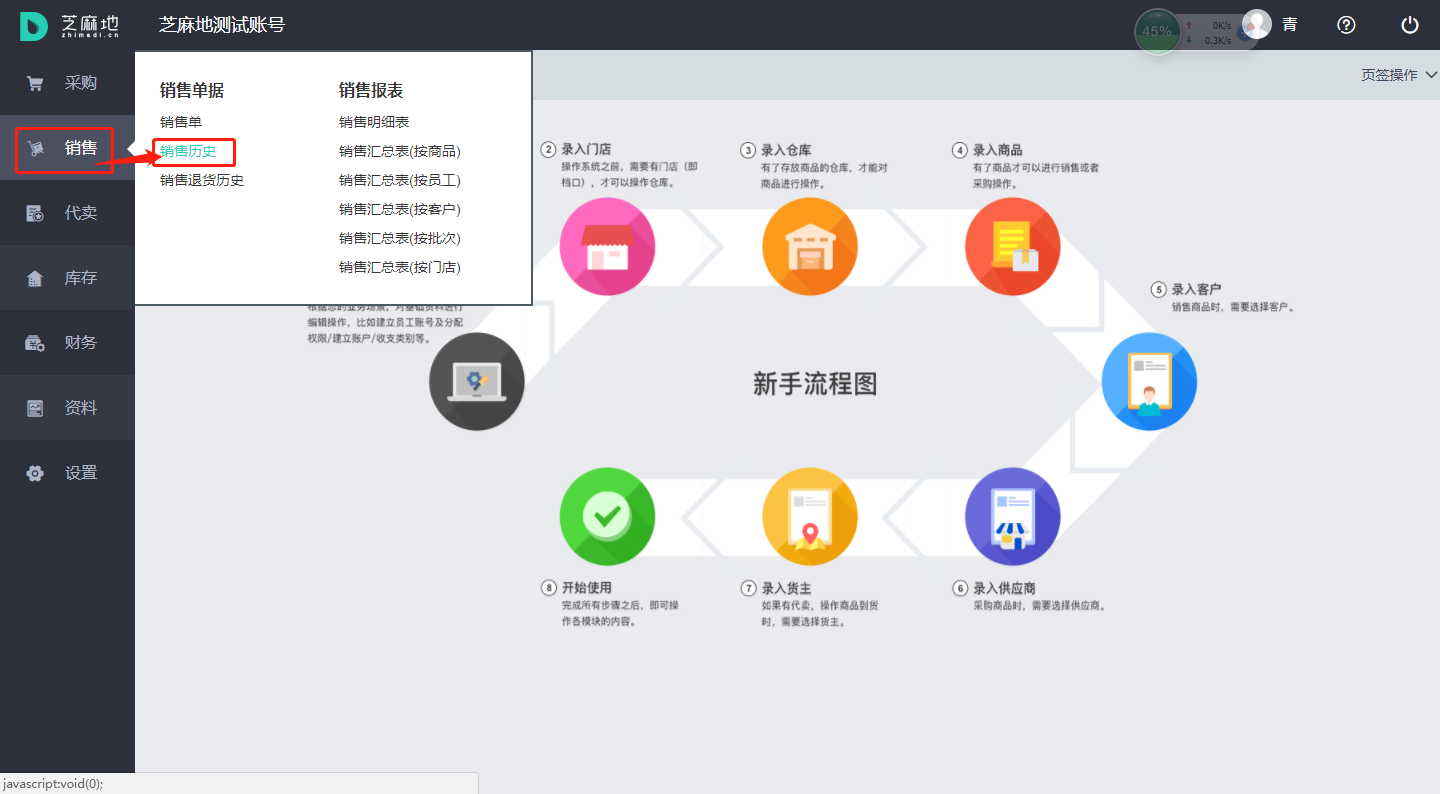Select the 销售 sidebar menu
Image resolution: width=1440 pixels, height=794 pixels.
pos(67,148)
